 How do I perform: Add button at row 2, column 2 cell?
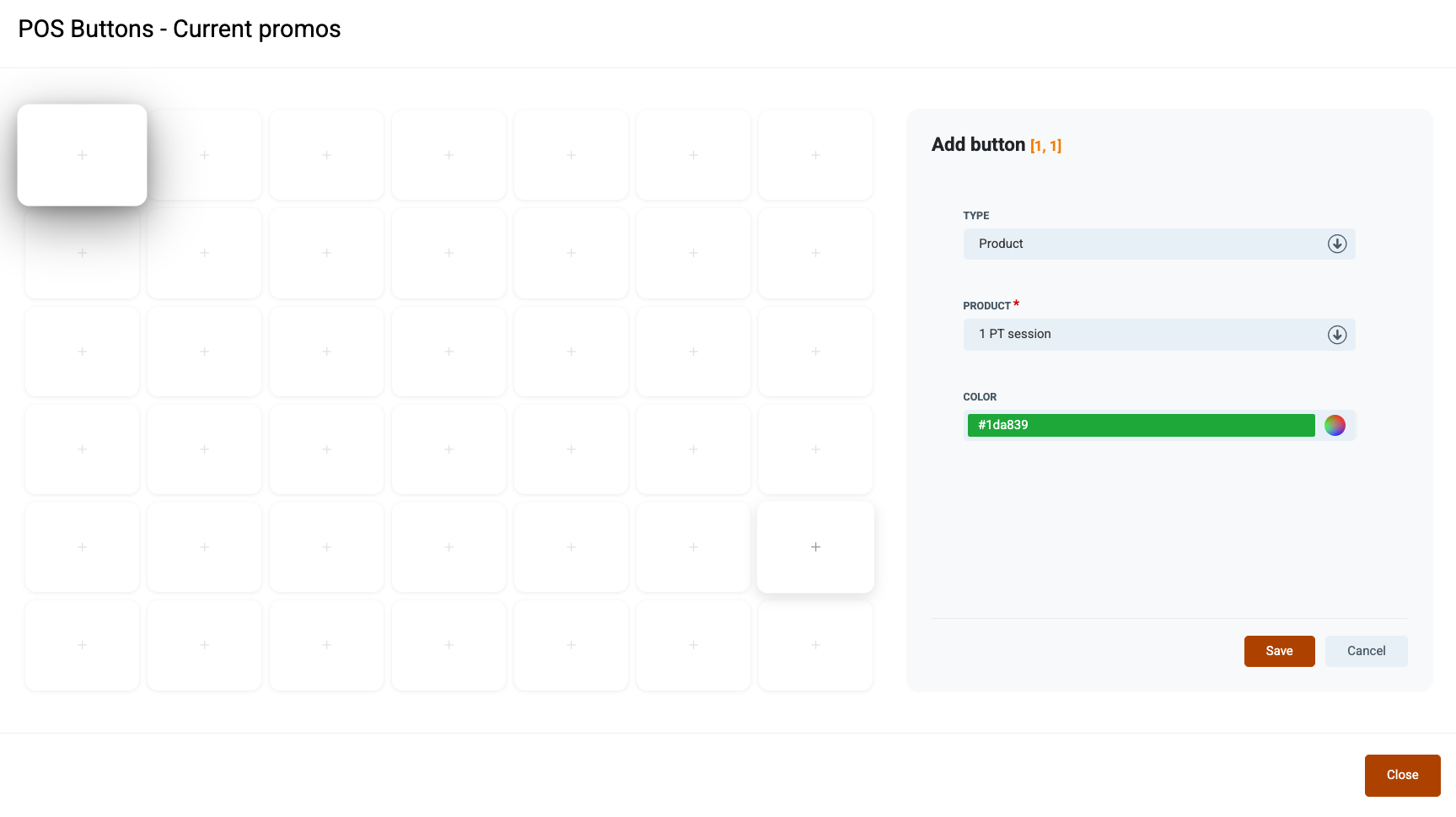click(x=205, y=253)
